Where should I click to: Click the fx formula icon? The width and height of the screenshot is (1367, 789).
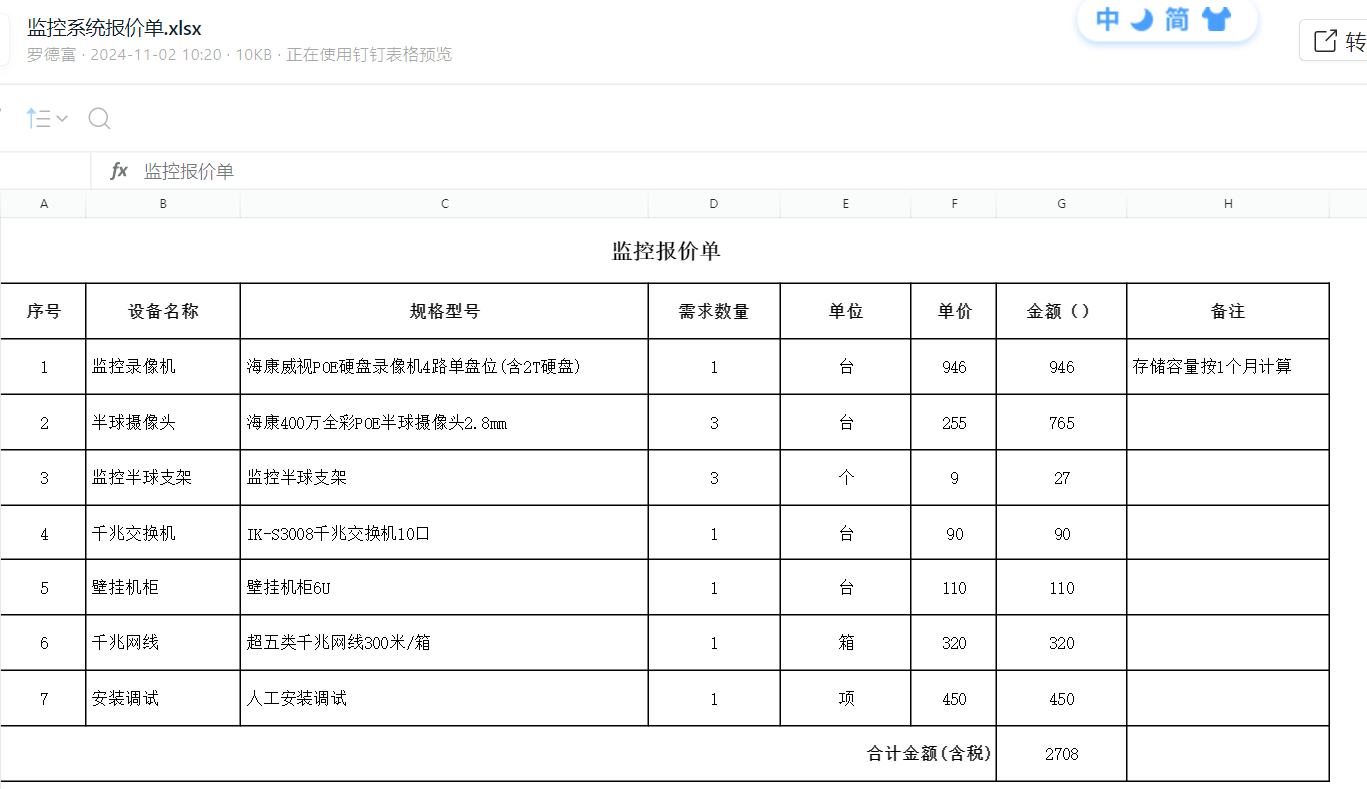click(x=119, y=171)
